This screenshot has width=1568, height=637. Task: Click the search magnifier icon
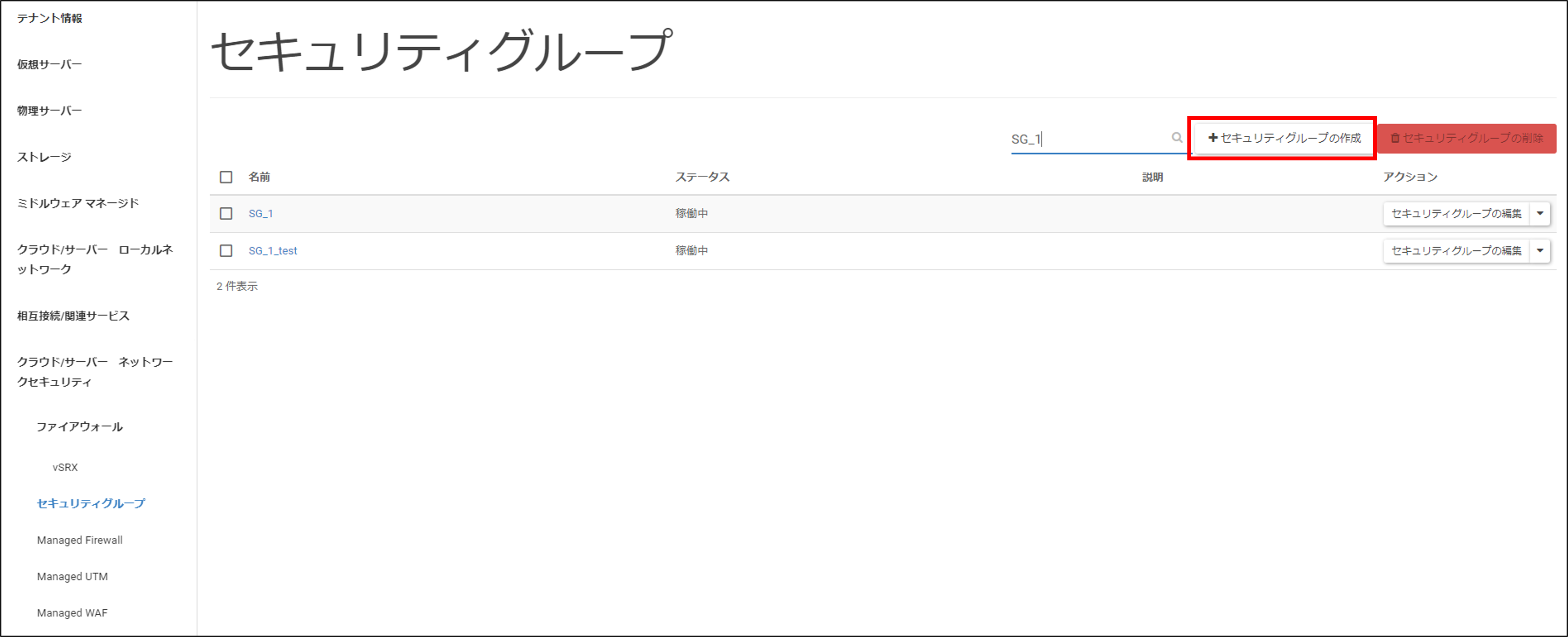(1177, 138)
